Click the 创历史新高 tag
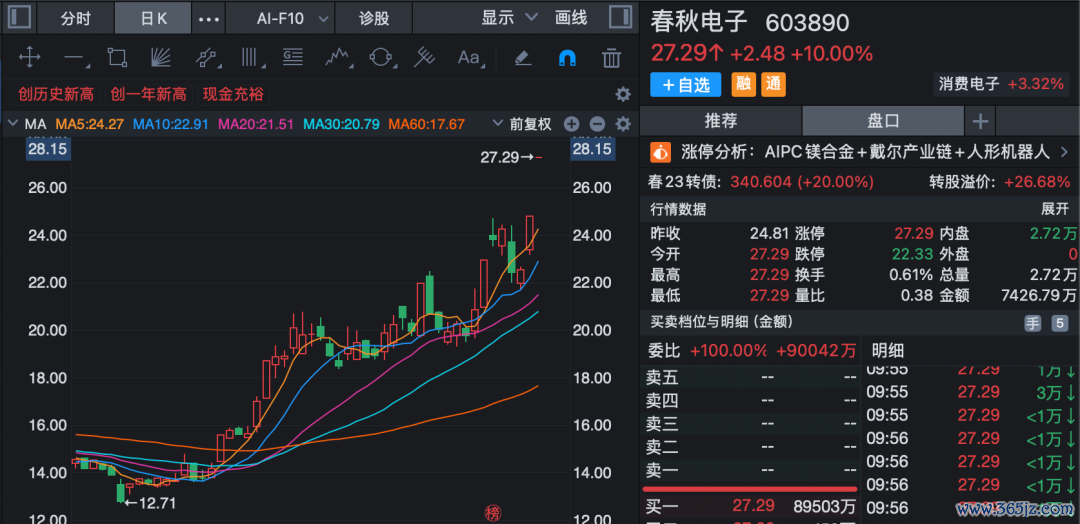1080x524 pixels. click(56, 94)
